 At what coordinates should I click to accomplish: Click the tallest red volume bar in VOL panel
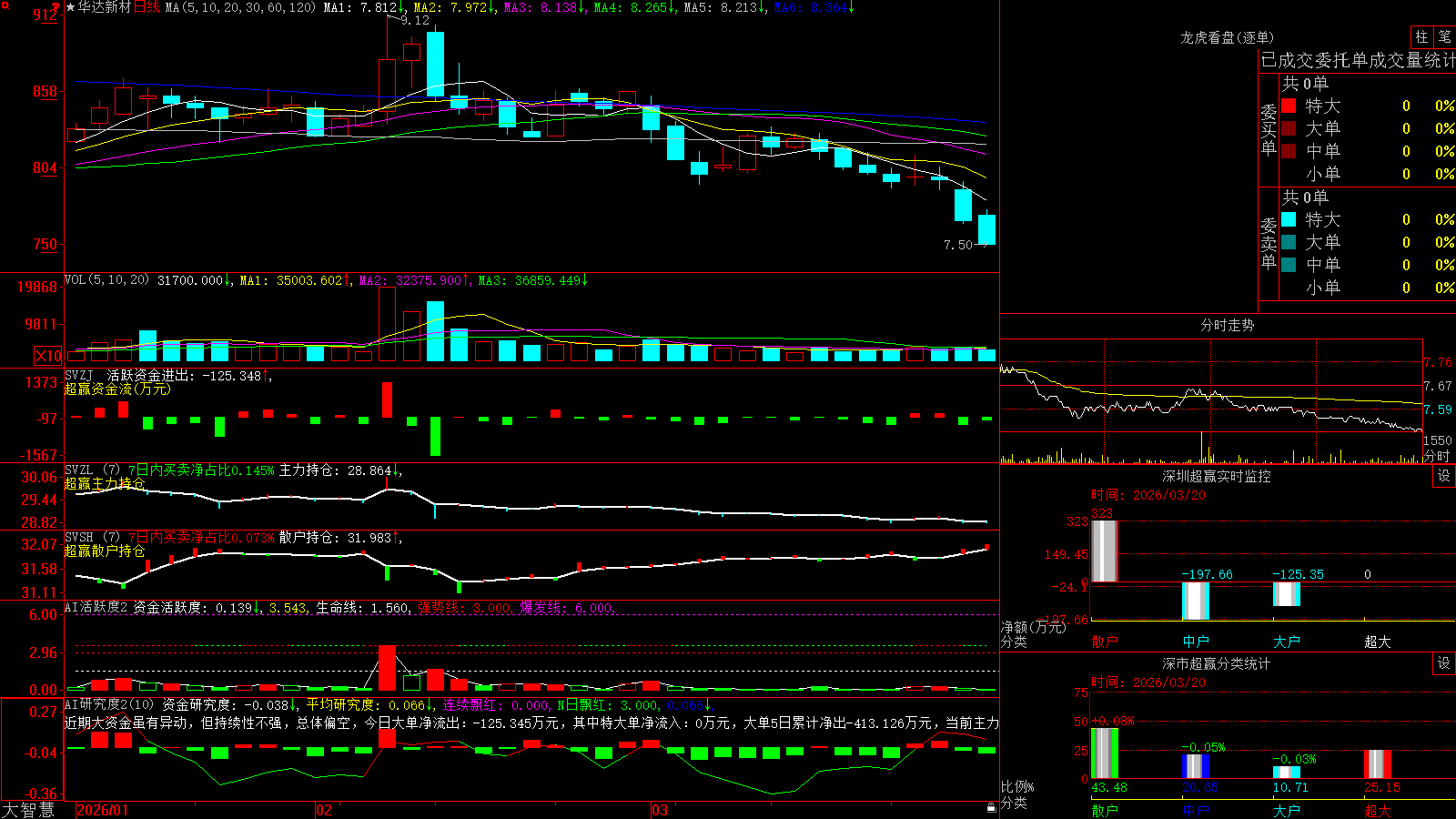(388, 324)
